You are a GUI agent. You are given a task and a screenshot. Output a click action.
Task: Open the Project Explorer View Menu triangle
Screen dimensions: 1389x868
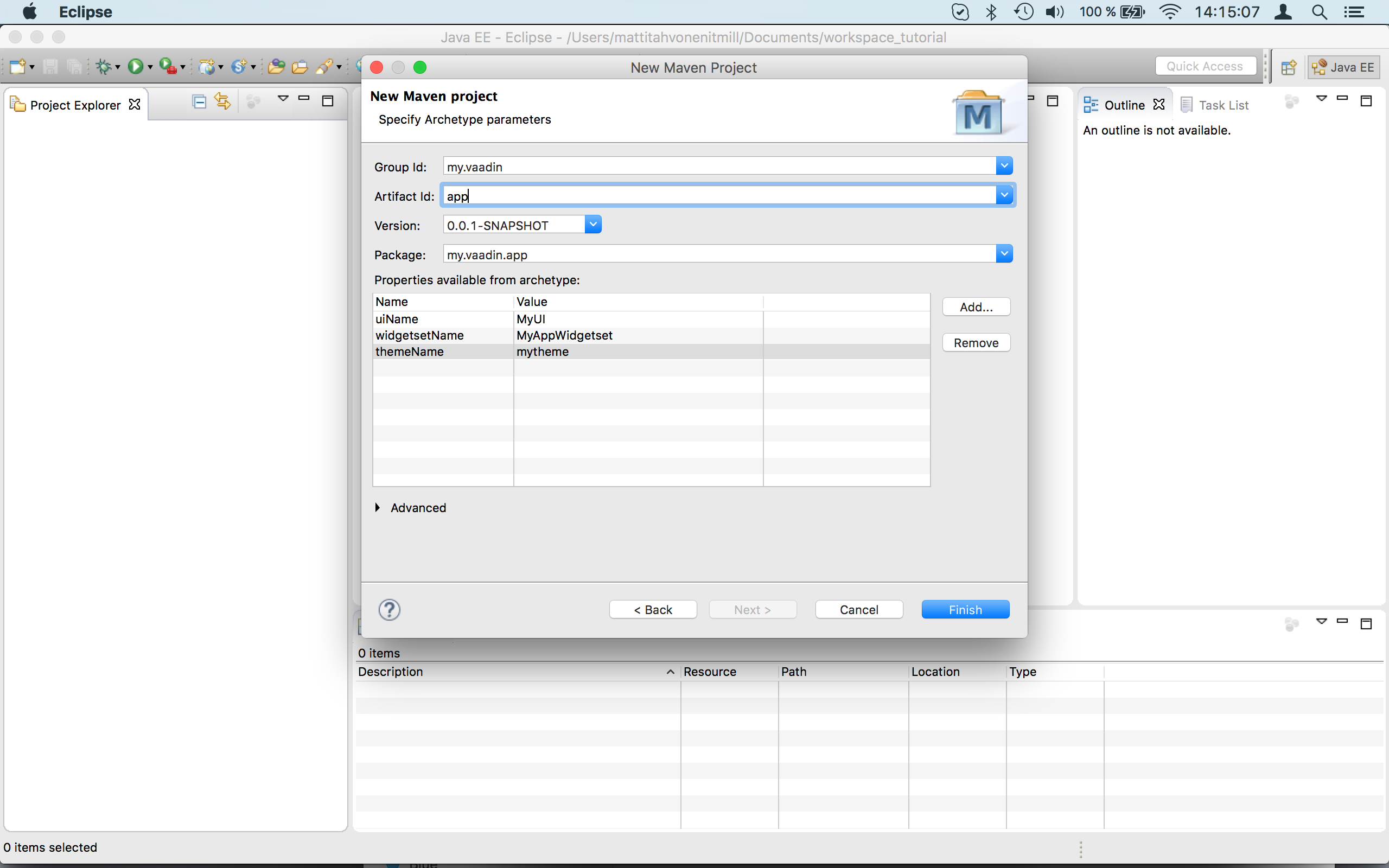[283, 98]
